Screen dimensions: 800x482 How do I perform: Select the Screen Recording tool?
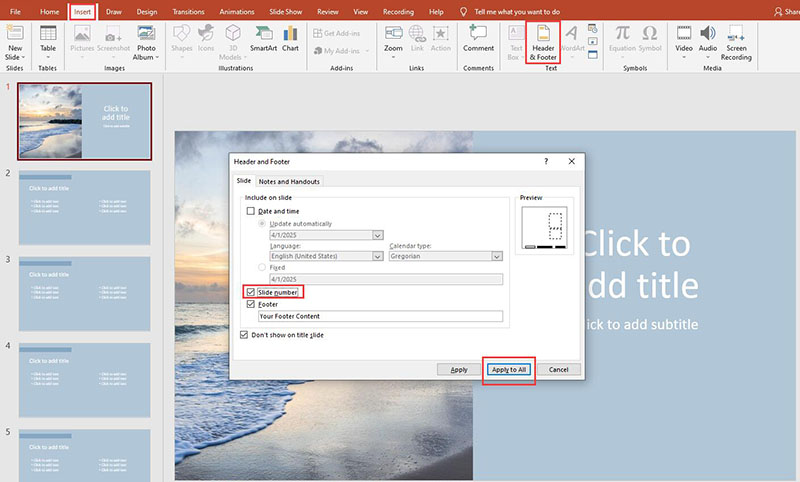click(736, 41)
